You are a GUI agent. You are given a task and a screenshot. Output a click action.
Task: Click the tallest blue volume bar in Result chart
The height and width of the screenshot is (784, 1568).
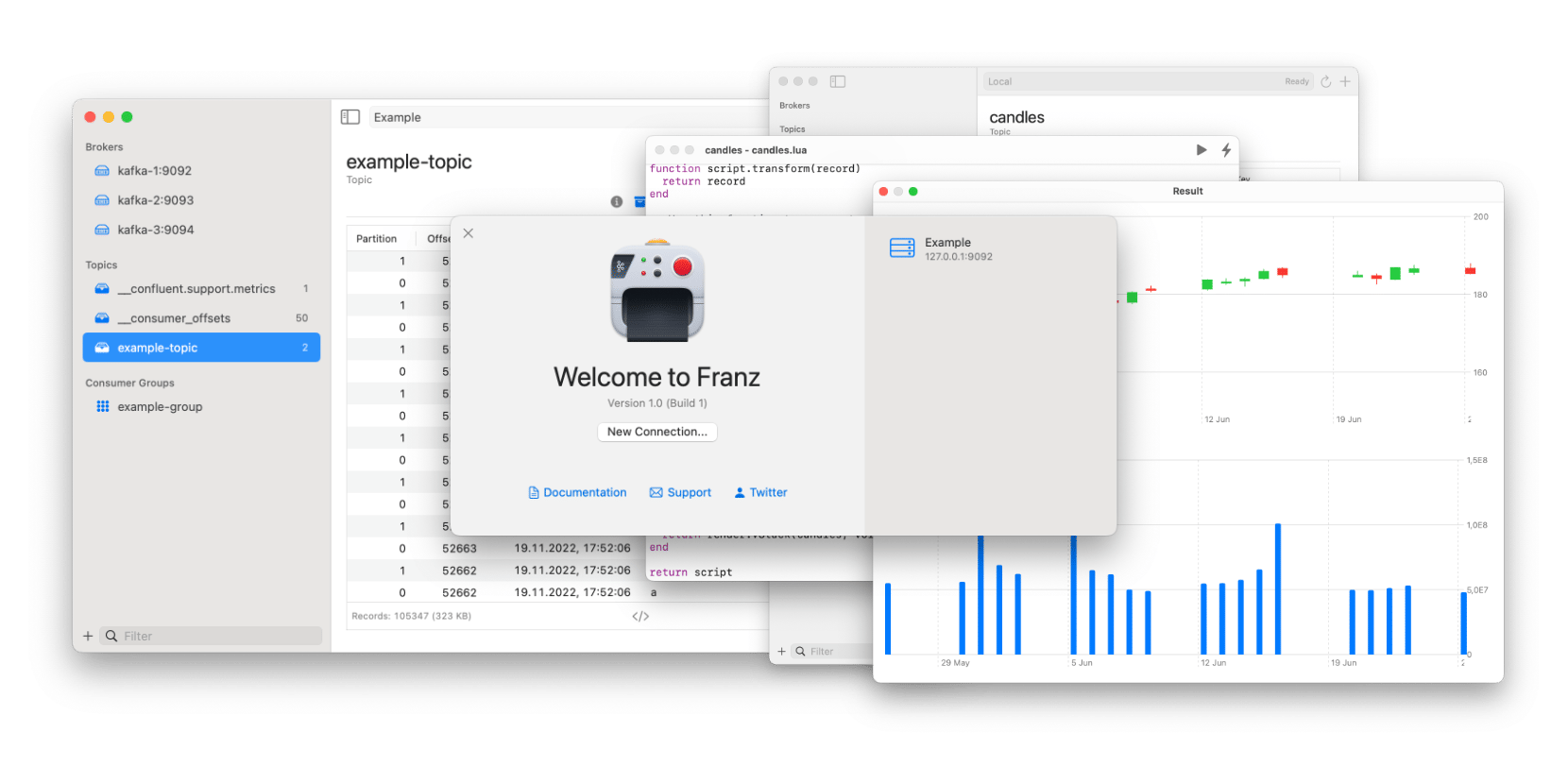pos(1278,588)
